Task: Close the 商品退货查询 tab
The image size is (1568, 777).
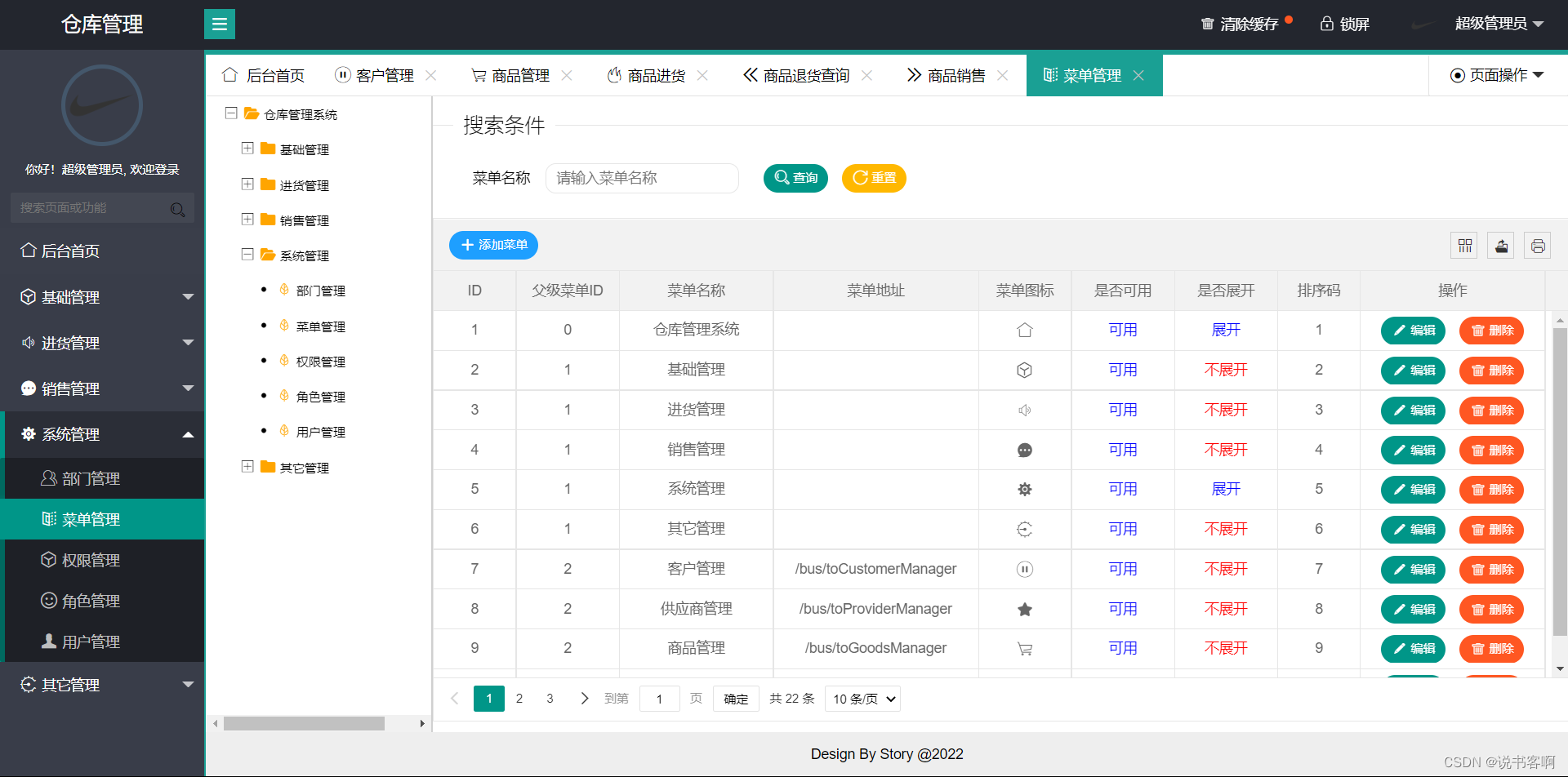Action: pyautogui.click(x=867, y=75)
